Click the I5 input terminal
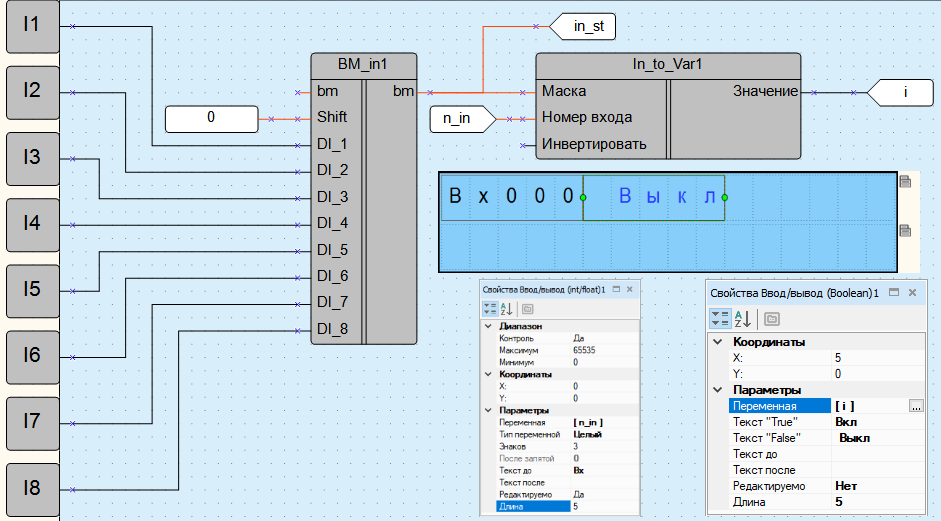 click(x=32, y=289)
